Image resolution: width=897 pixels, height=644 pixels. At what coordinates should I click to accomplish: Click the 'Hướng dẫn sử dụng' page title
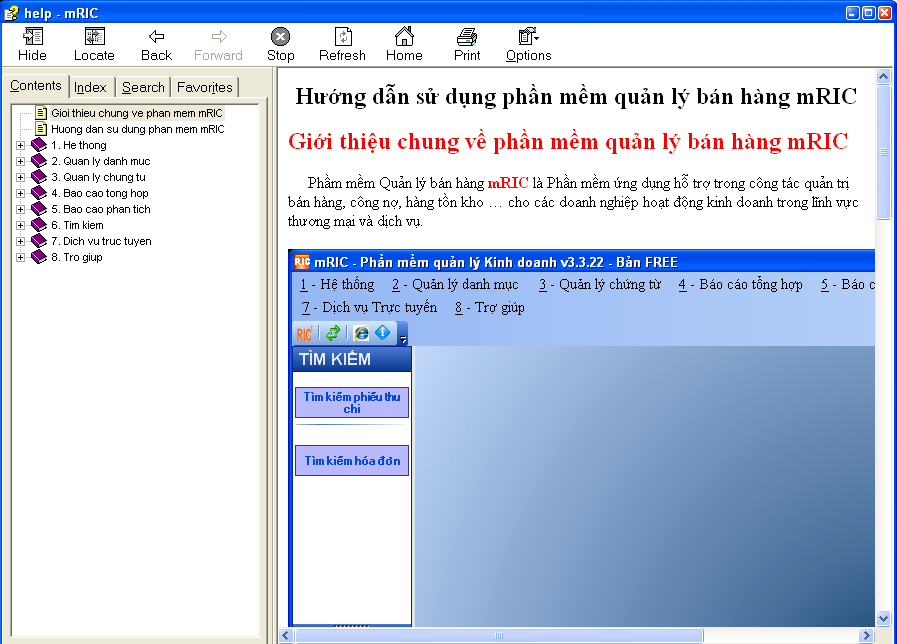[576, 97]
